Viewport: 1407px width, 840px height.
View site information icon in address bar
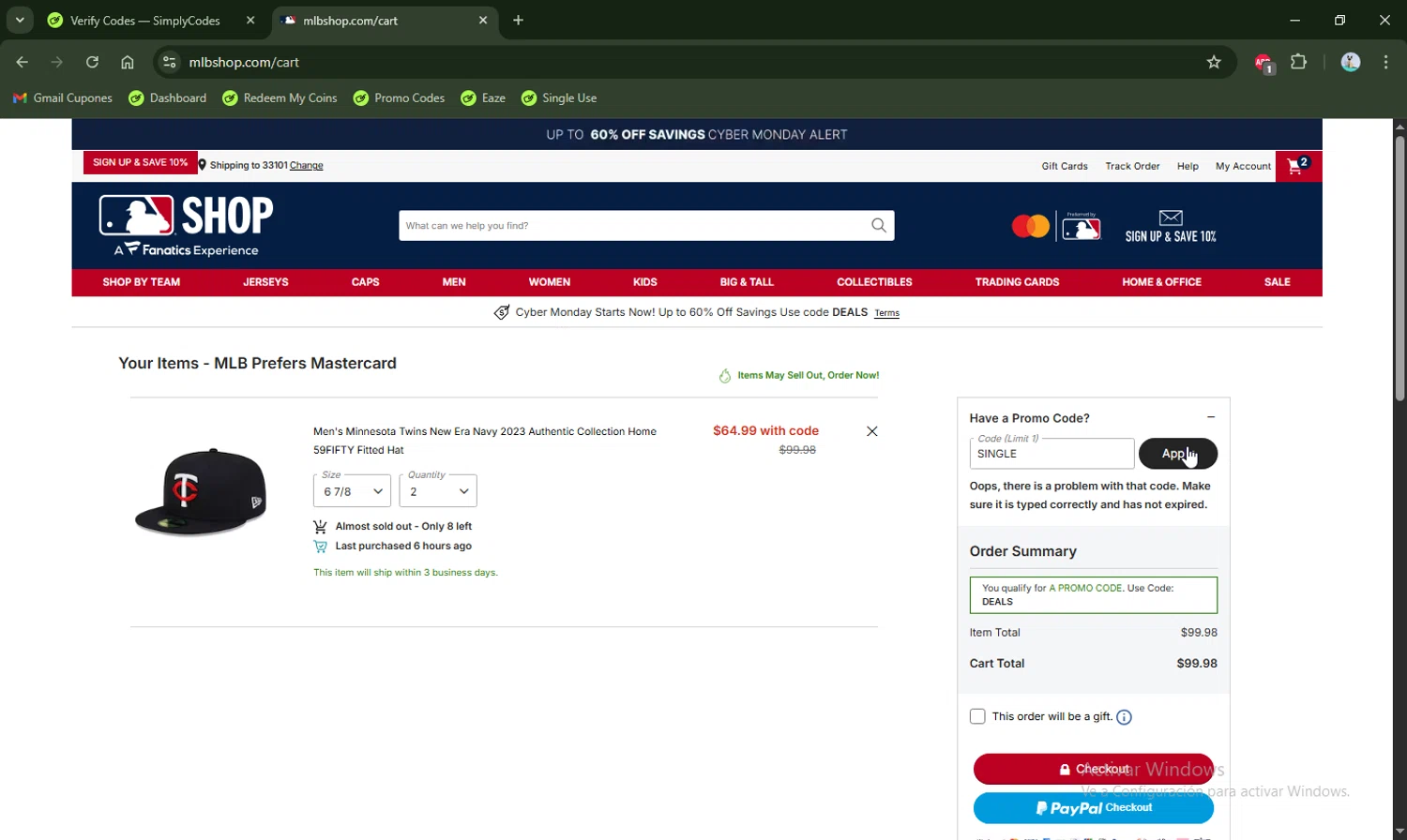[169, 62]
